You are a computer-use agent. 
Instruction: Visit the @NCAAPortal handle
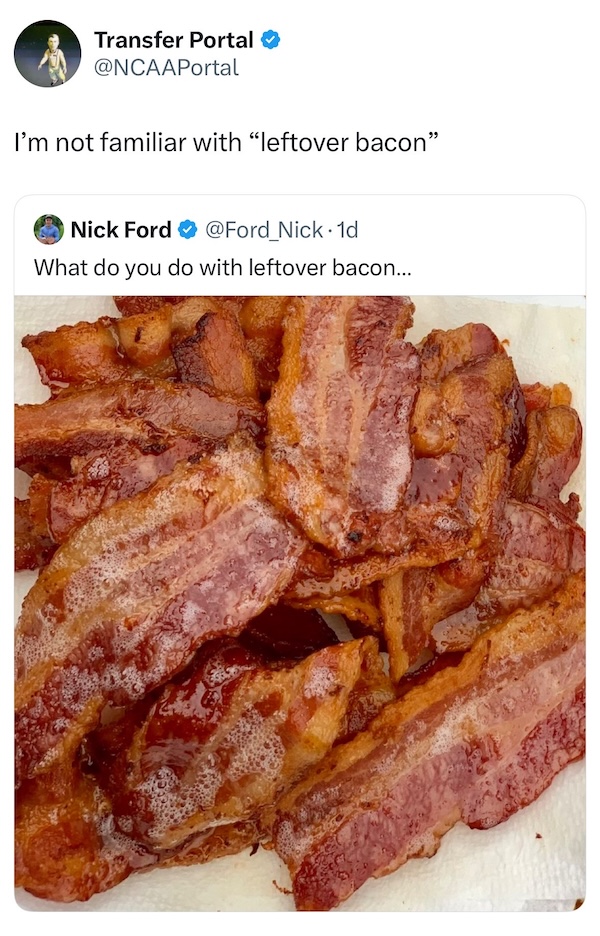[166, 68]
